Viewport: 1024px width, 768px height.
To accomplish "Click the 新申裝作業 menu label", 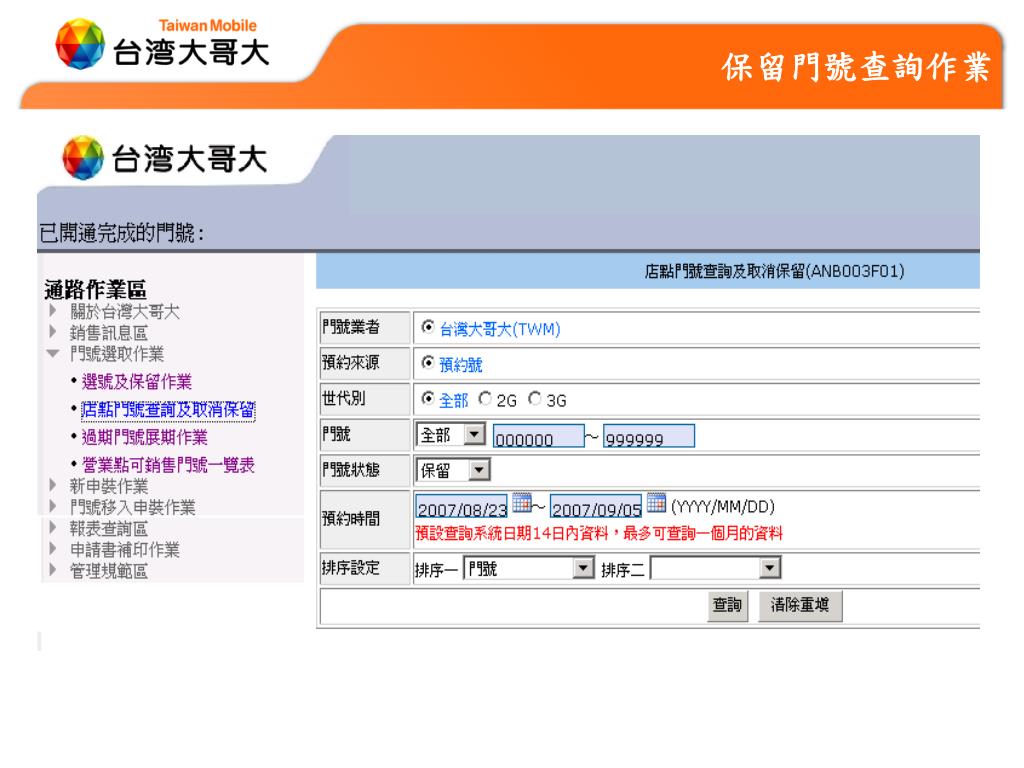I will point(109,486).
